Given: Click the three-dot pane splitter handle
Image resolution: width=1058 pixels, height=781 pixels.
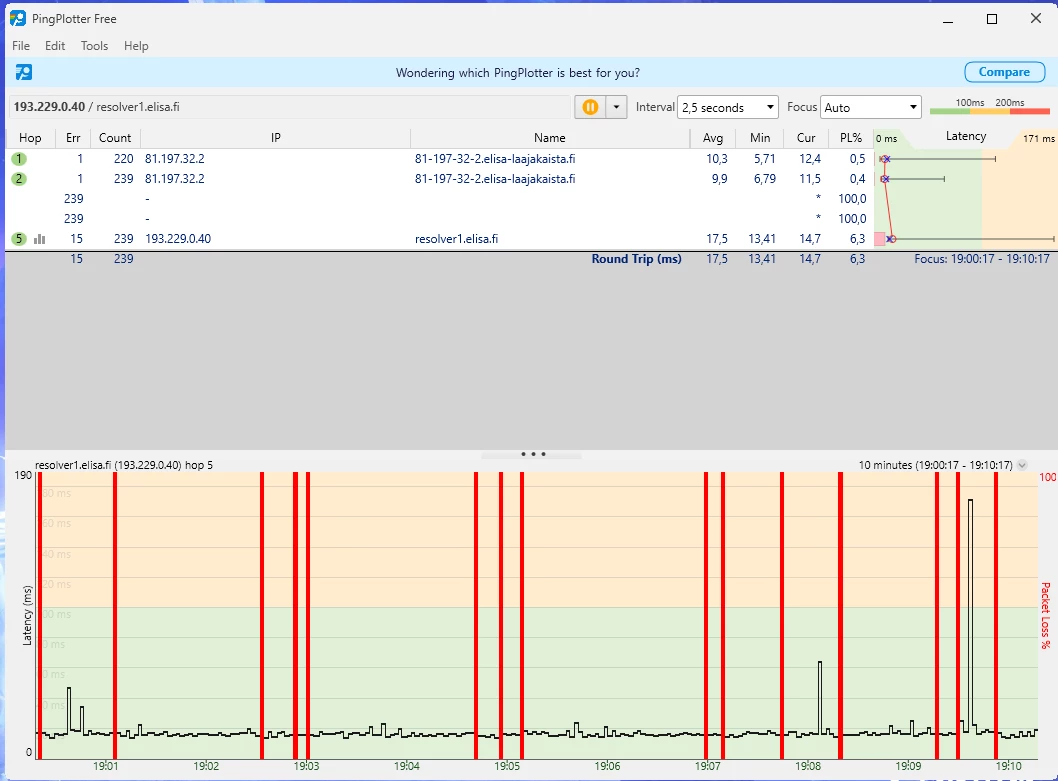Looking at the screenshot, I should click(x=533, y=454).
